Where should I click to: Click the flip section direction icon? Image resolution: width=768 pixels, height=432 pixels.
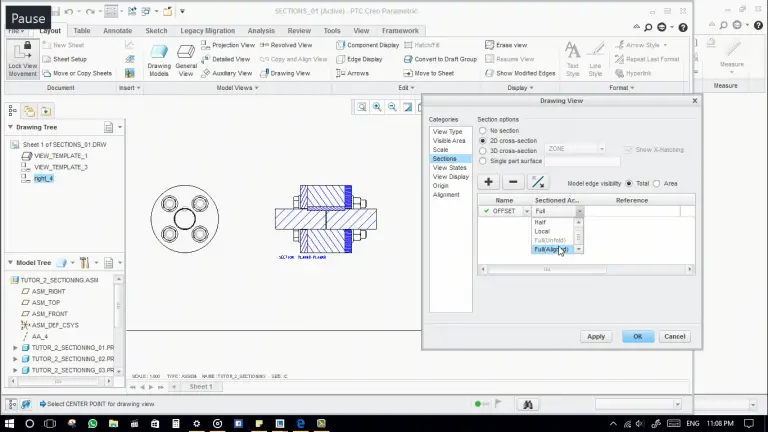click(x=538, y=182)
